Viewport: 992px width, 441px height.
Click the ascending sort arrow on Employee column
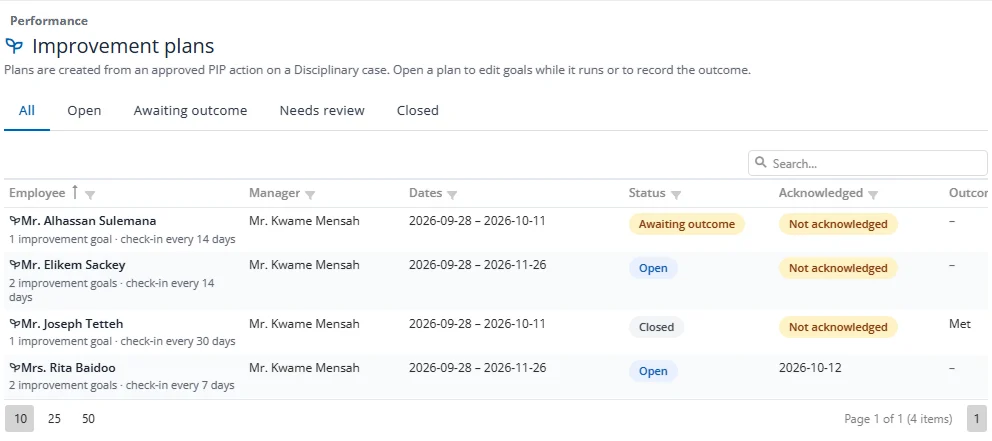coord(75,192)
